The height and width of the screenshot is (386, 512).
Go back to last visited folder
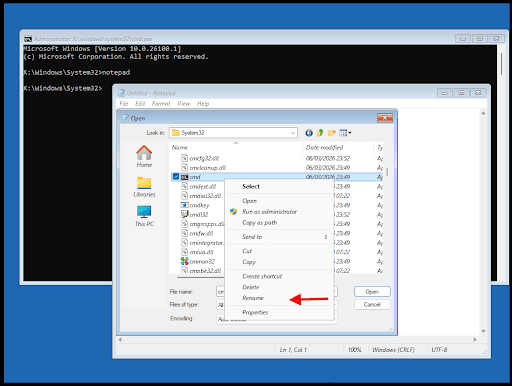309,133
